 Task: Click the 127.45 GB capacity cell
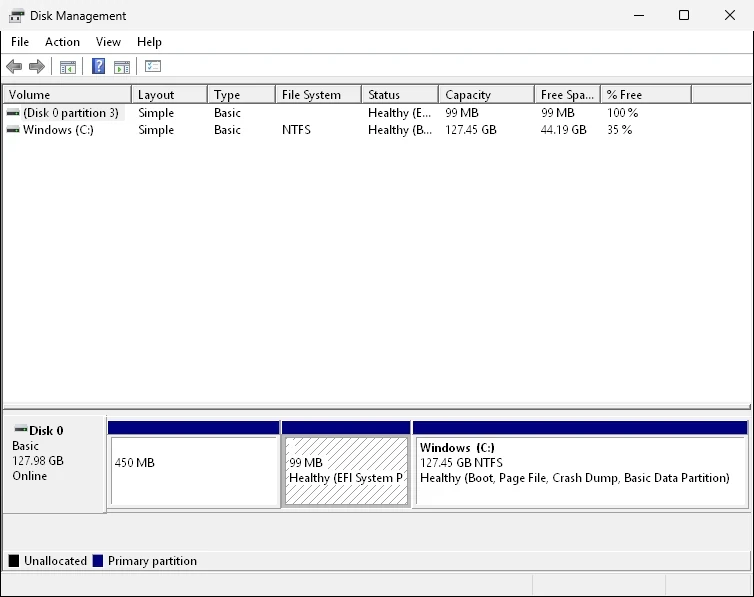(x=471, y=130)
